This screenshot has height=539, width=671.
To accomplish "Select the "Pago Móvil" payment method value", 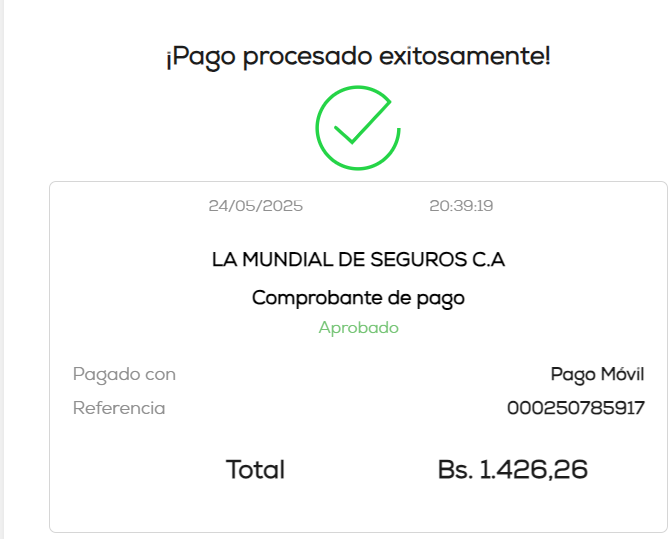I will point(597,374).
